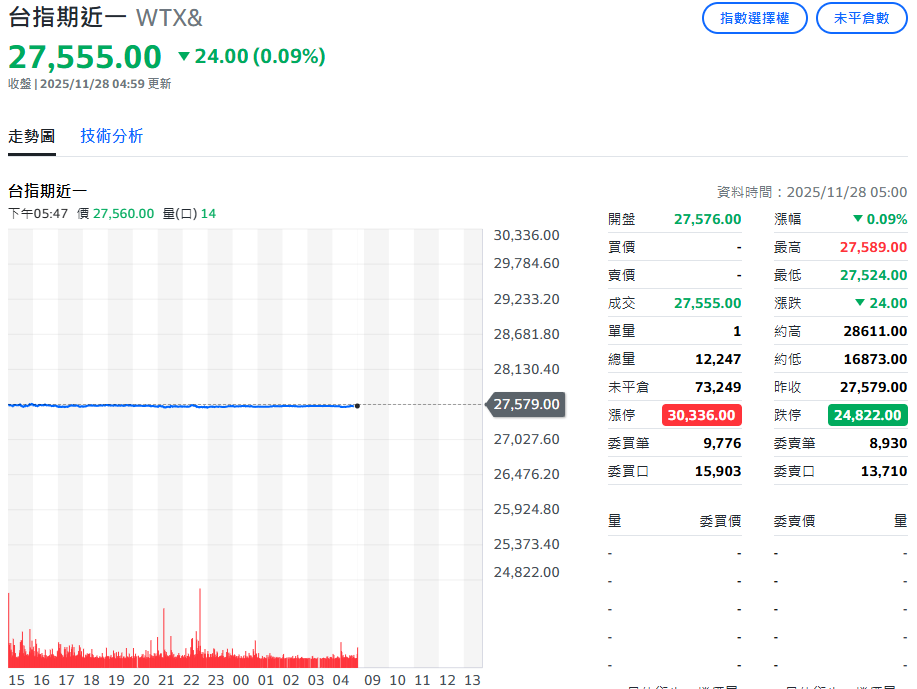Click the 27,579.00 dark price tag on chart
917x689 pixels.
coord(527,404)
